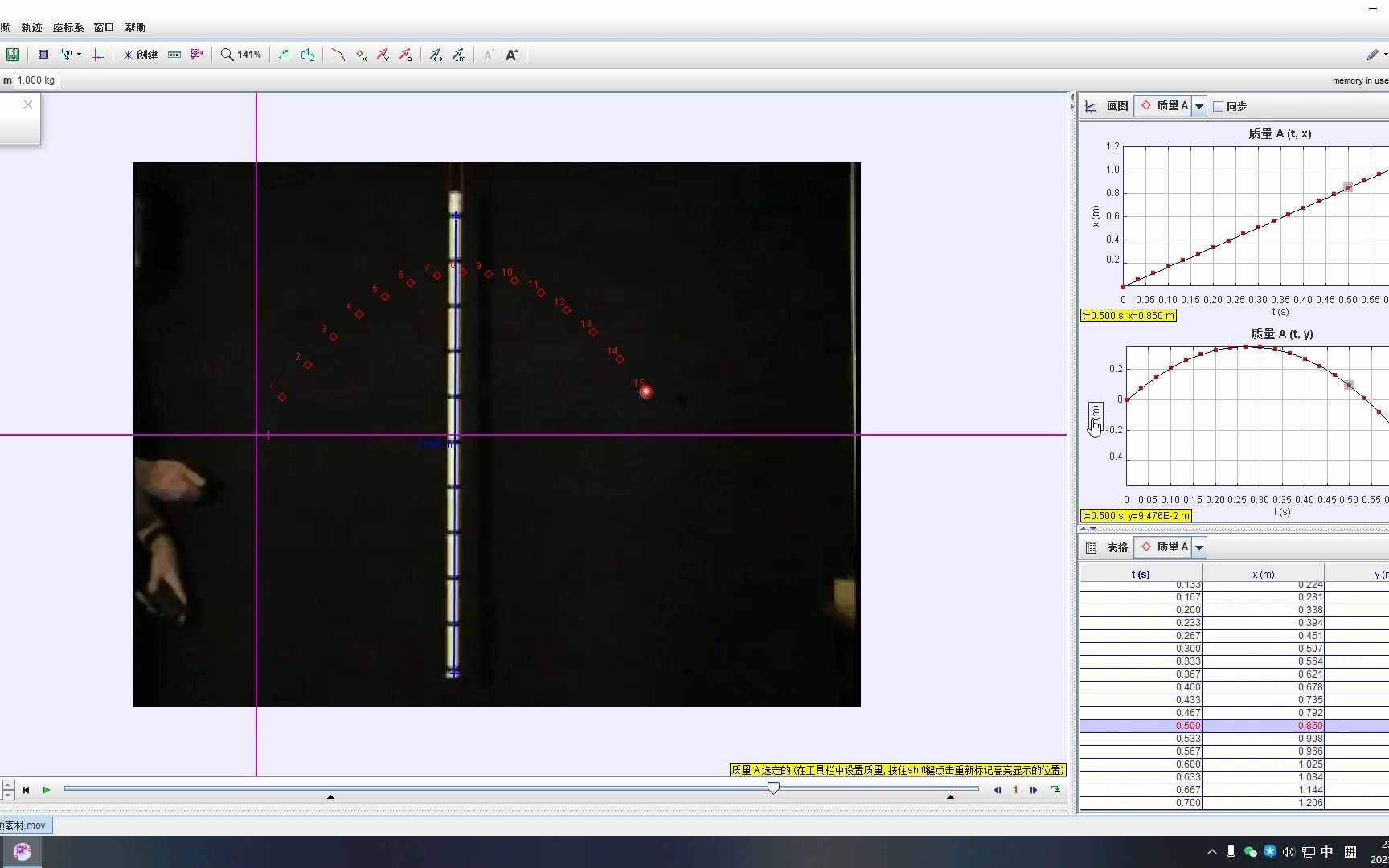Toggle the coordinate axes visibility icon
Image resolution: width=1389 pixels, height=868 pixels.
point(97,55)
